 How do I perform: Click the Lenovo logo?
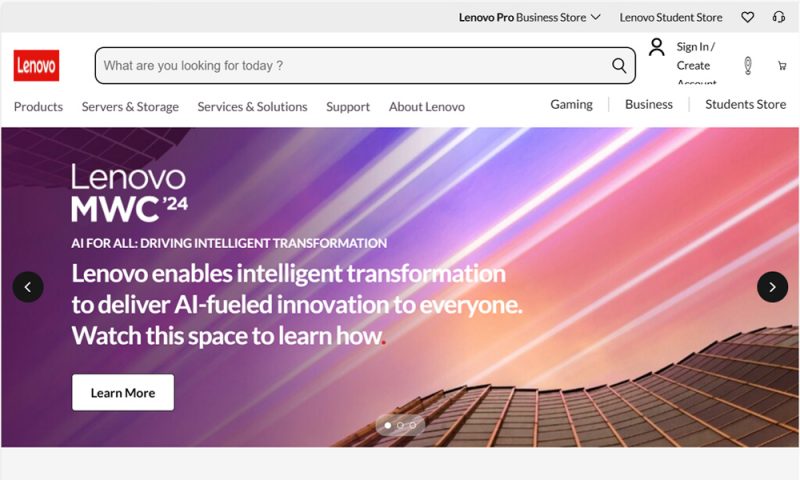pos(36,65)
